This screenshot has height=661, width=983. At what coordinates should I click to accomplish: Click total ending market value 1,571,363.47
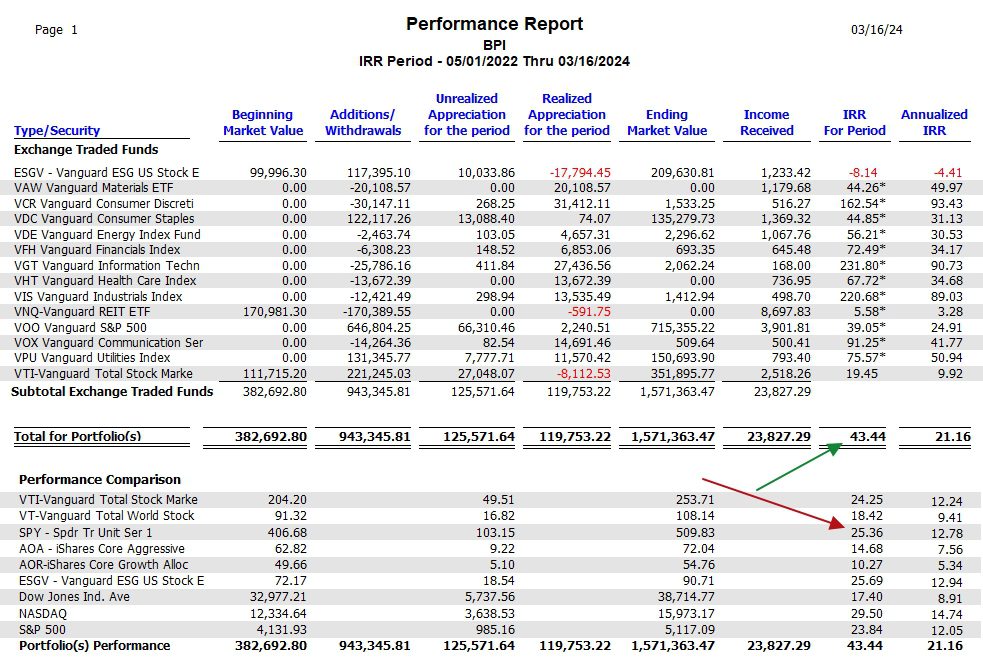pos(673,436)
